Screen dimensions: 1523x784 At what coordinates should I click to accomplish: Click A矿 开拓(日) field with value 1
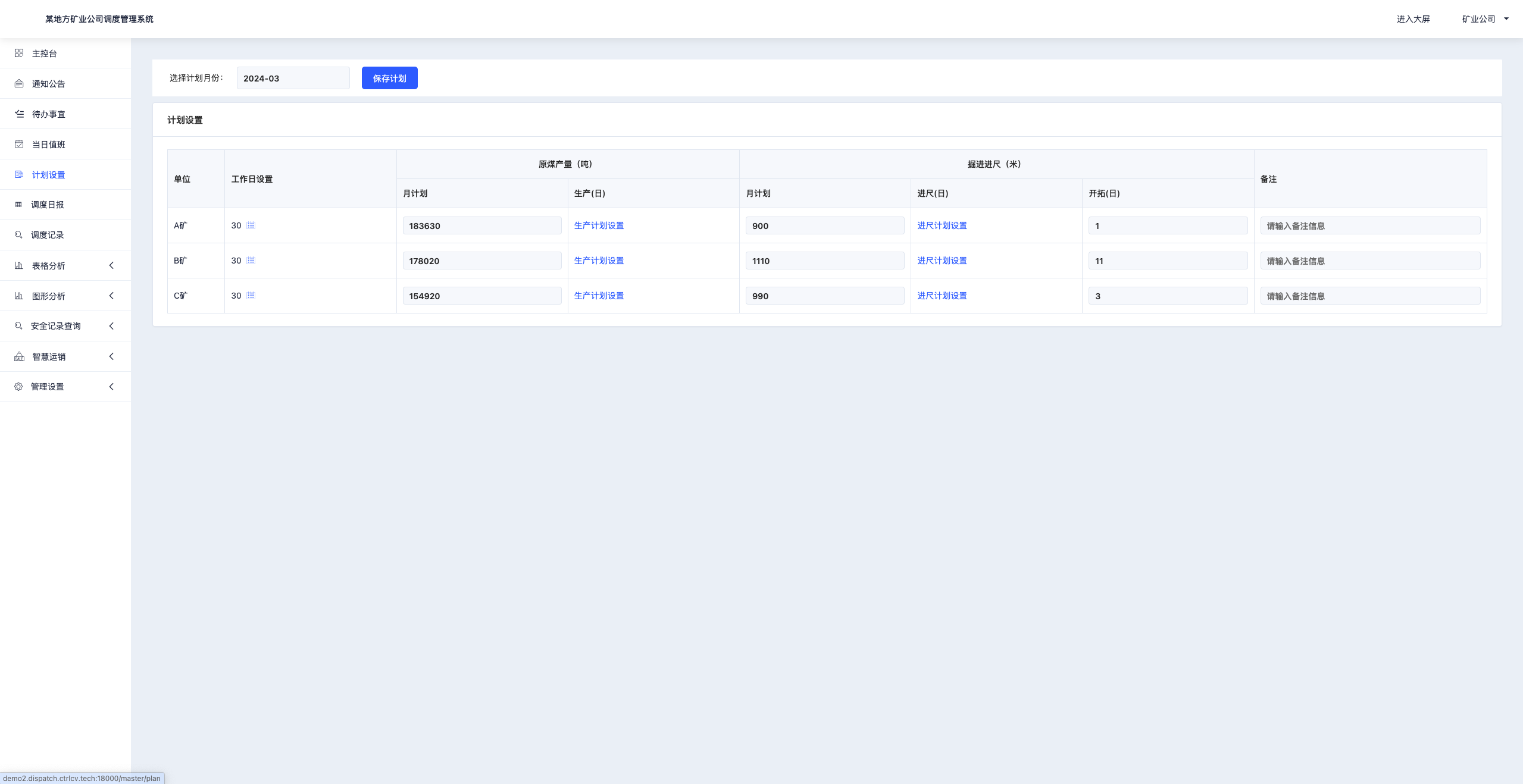tap(1168, 225)
